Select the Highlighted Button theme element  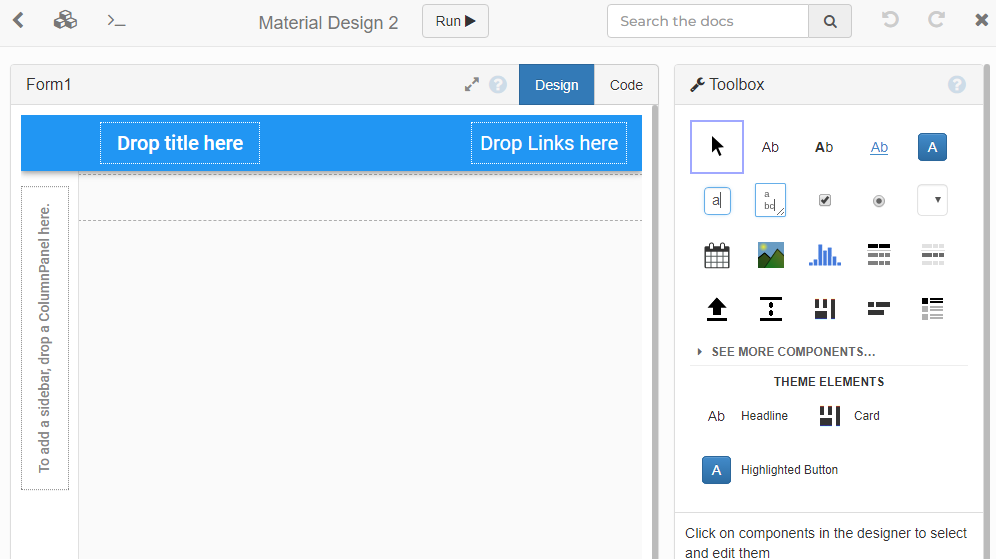point(770,470)
